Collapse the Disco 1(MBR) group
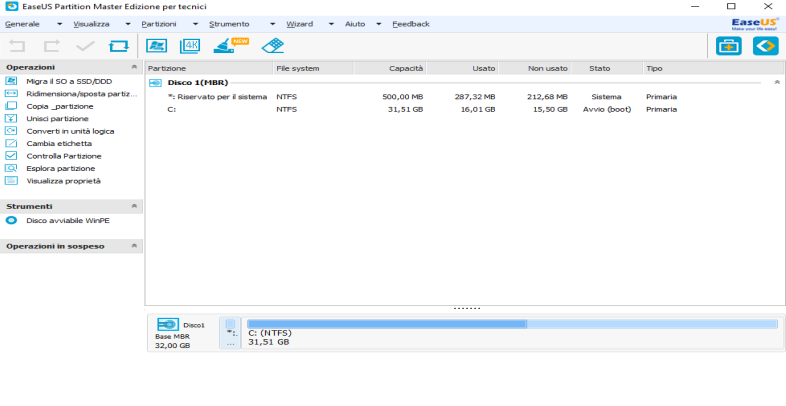 [x=777, y=82]
